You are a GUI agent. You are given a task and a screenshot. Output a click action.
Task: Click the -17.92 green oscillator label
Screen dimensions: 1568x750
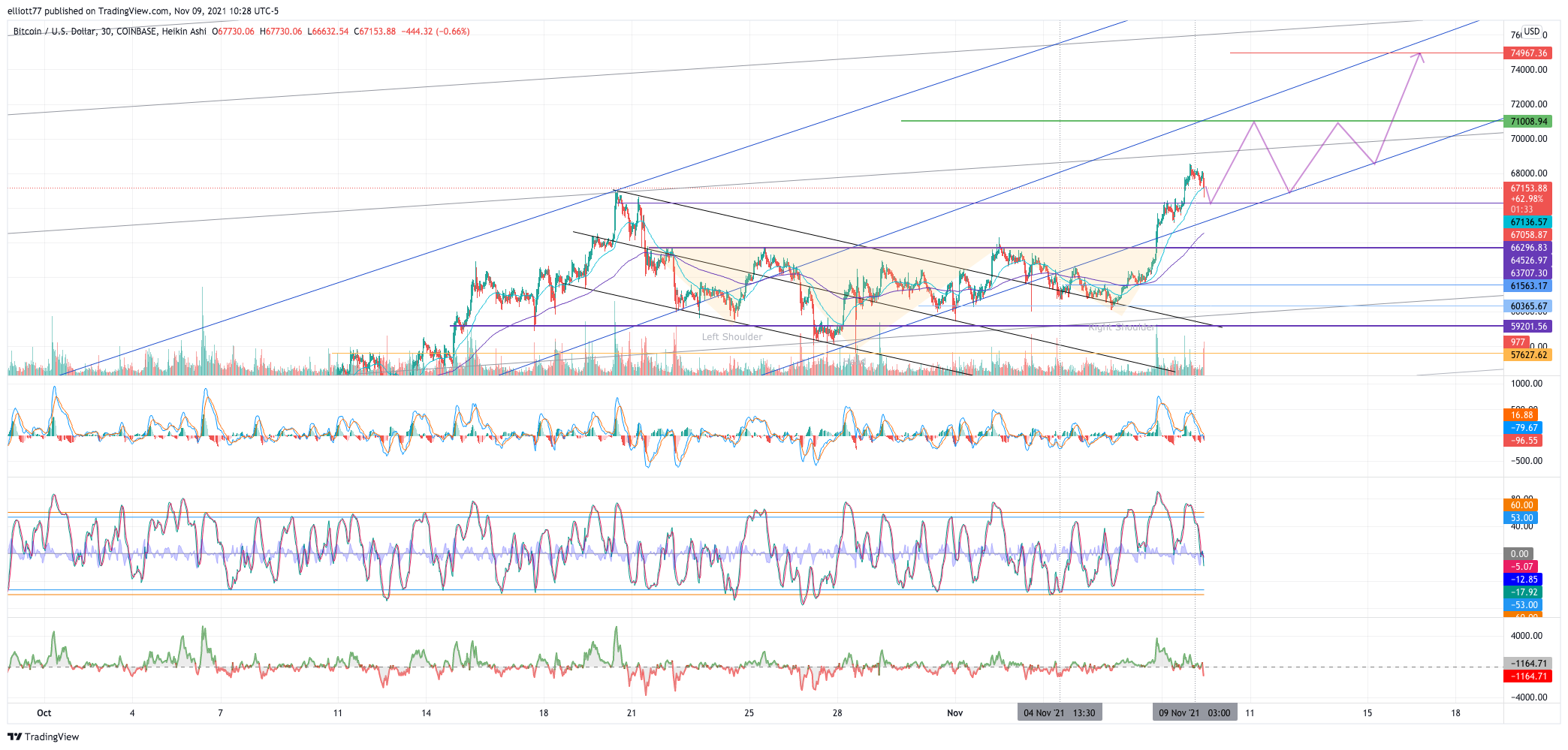pos(1523,592)
